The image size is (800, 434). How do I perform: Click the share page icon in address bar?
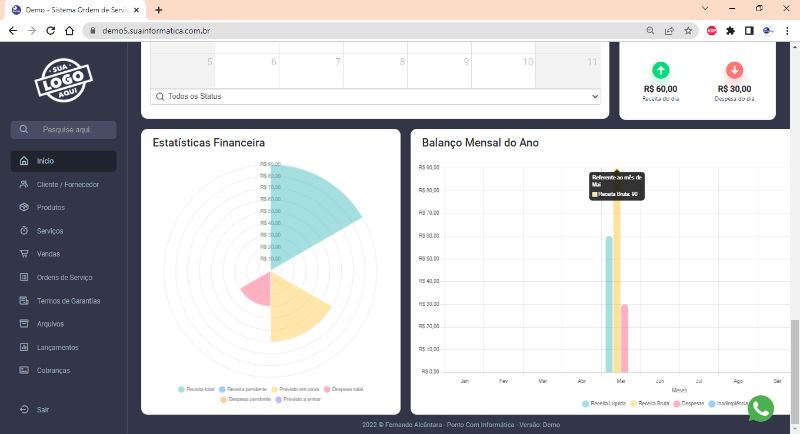tap(669, 30)
